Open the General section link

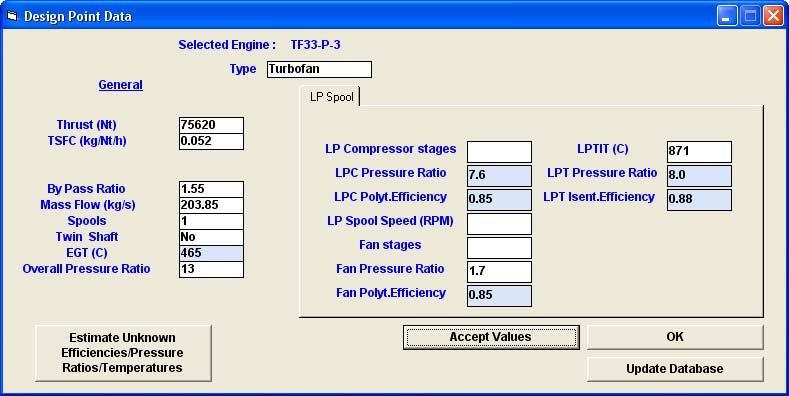(x=120, y=85)
